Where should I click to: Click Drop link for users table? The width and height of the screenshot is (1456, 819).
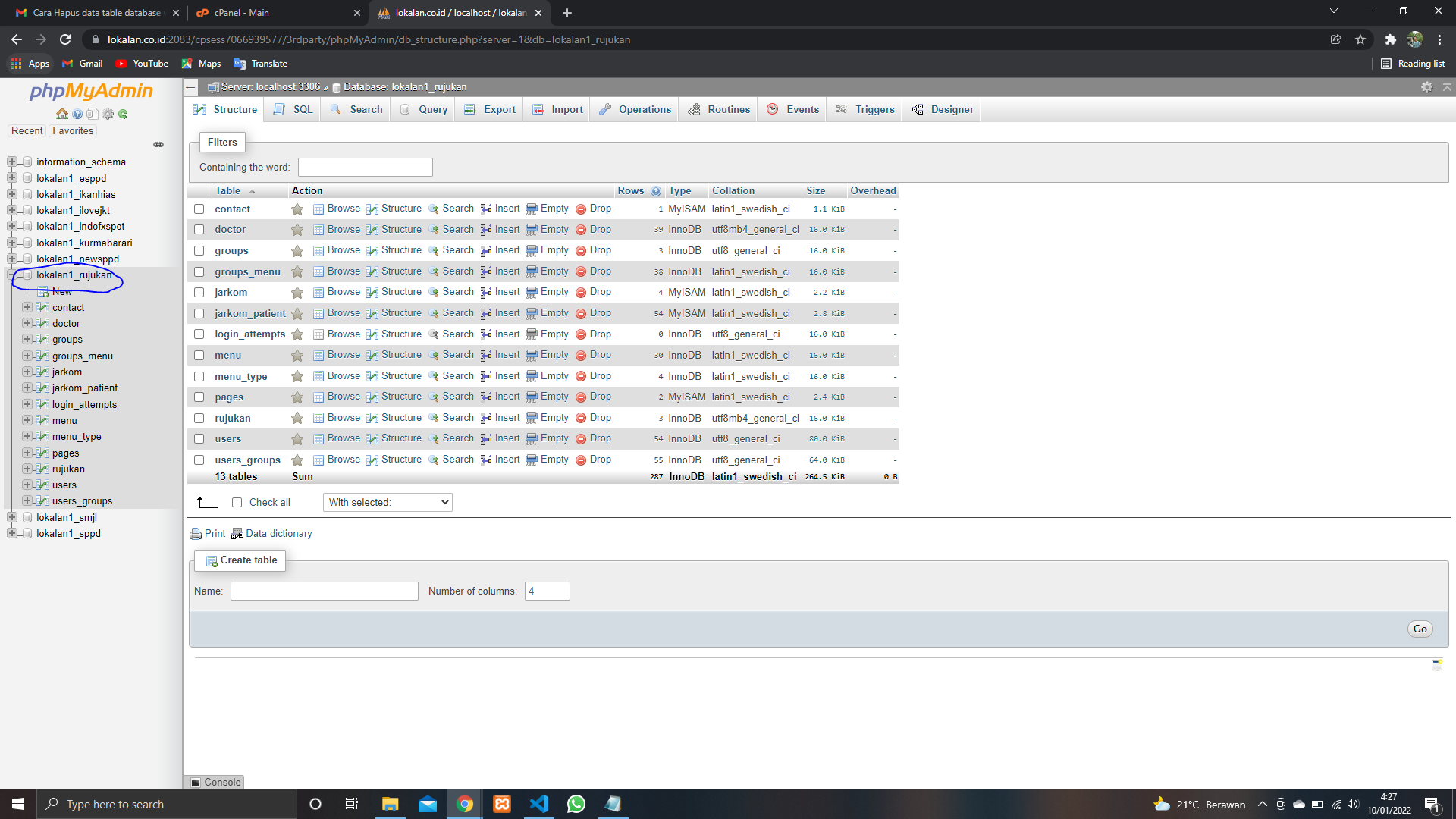click(600, 438)
